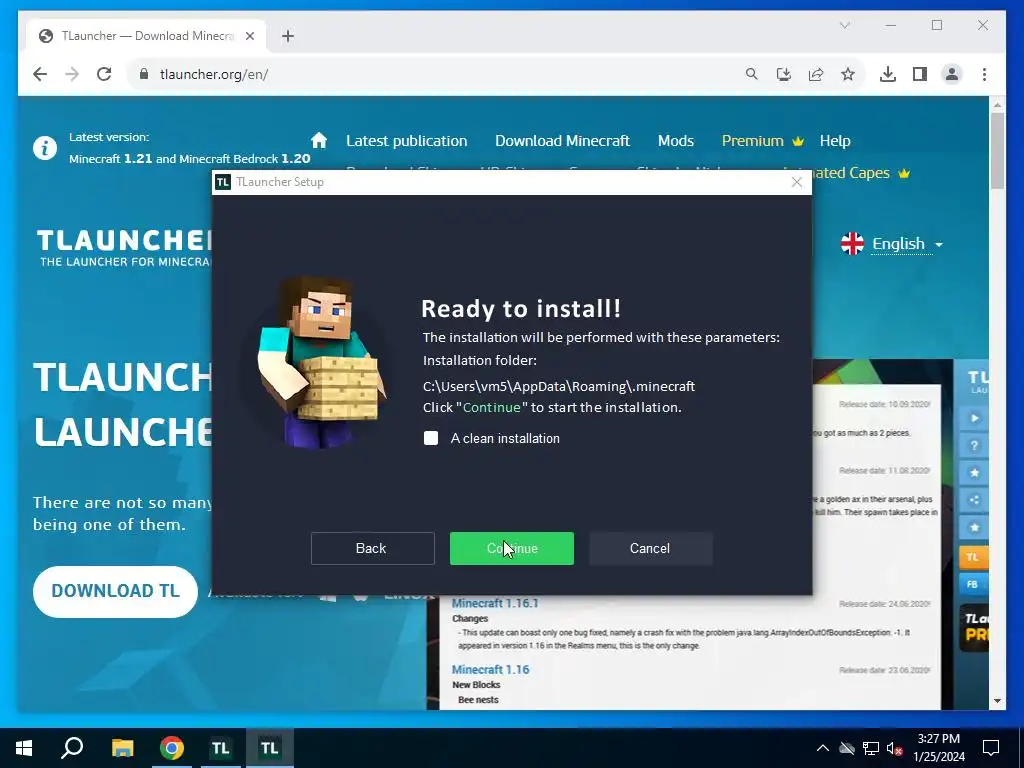The image size is (1024, 768).
Task: Open the notification center icon
Action: (x=991, y=748)
